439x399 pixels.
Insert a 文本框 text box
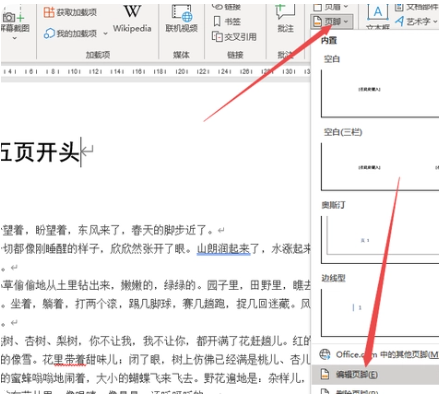pyautogui.click(x=378, y=17)
